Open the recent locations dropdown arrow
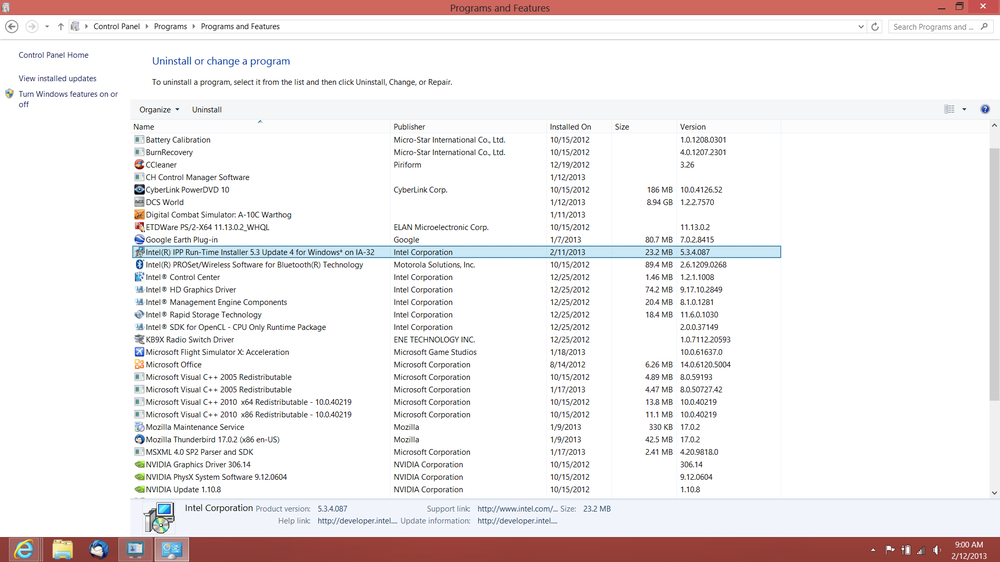The height and width of the screenshot is (562, 1000). coord(47,27)
